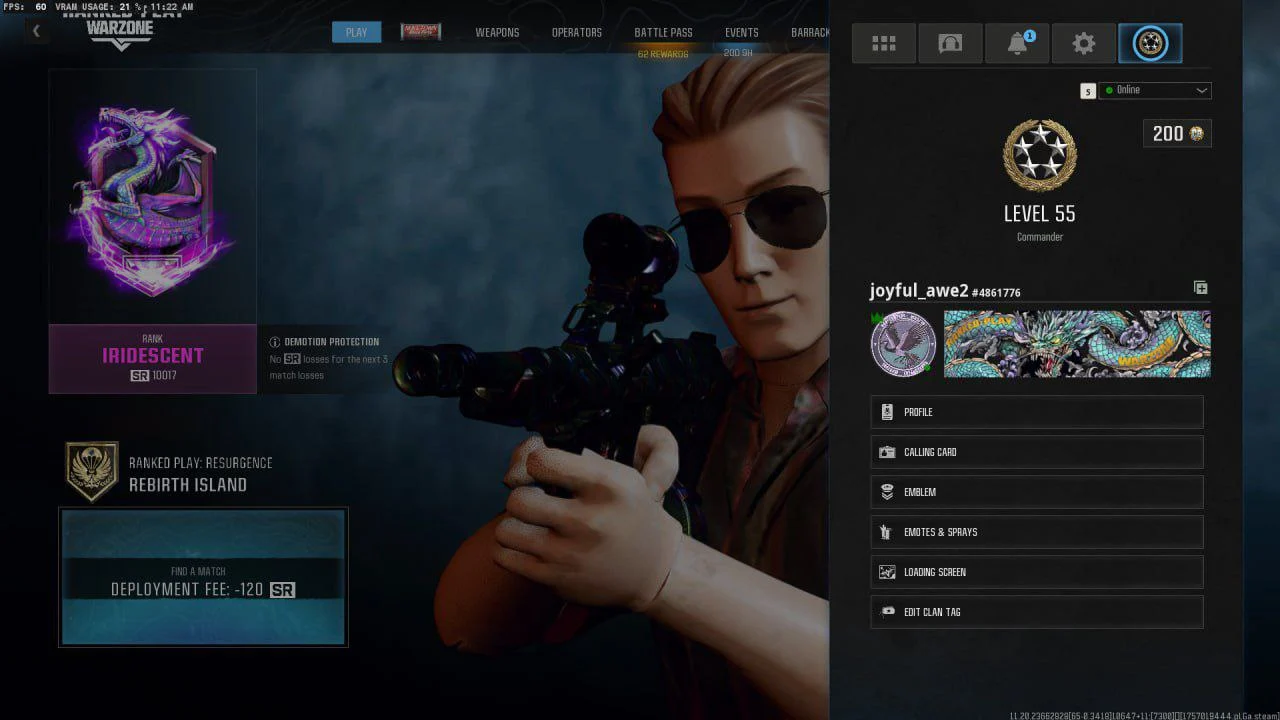Click the Level 55 text
Screen dimensions: 1280x720
point(1040,213)
